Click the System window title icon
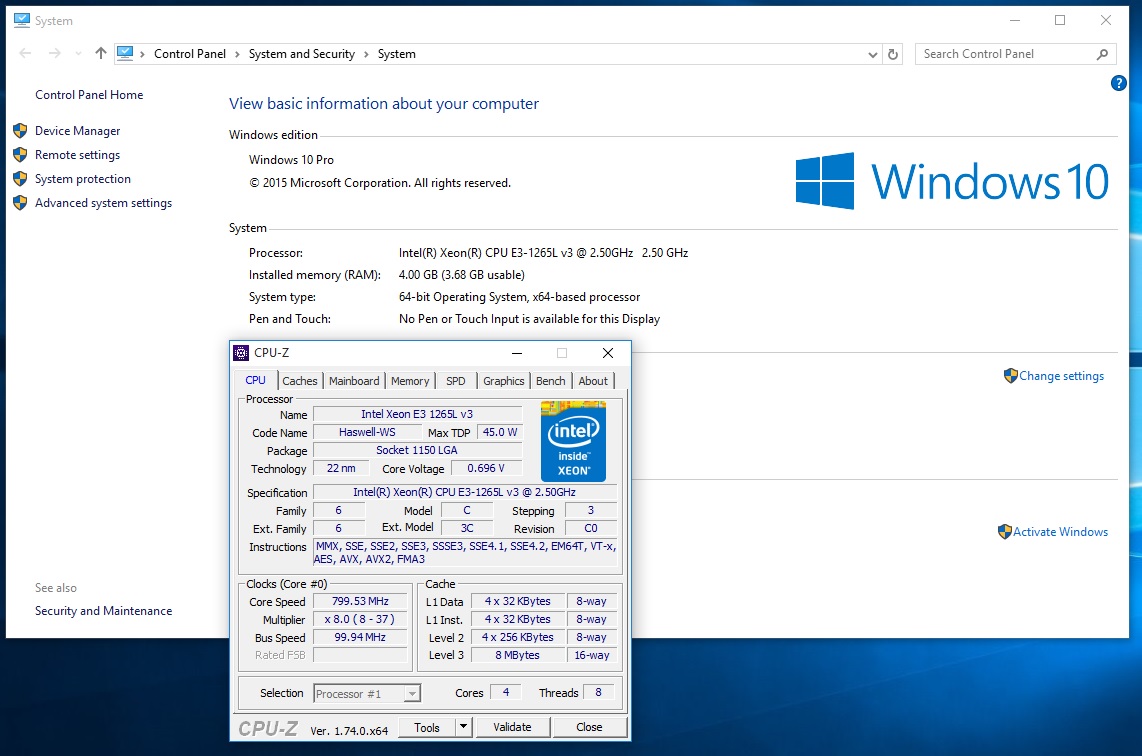The height and width of the screenshot is (756, 1142). [22, 20]
